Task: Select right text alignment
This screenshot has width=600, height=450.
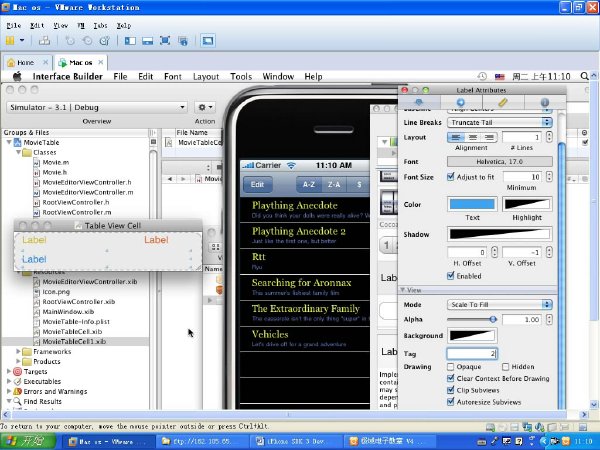Action: (489, 137)
